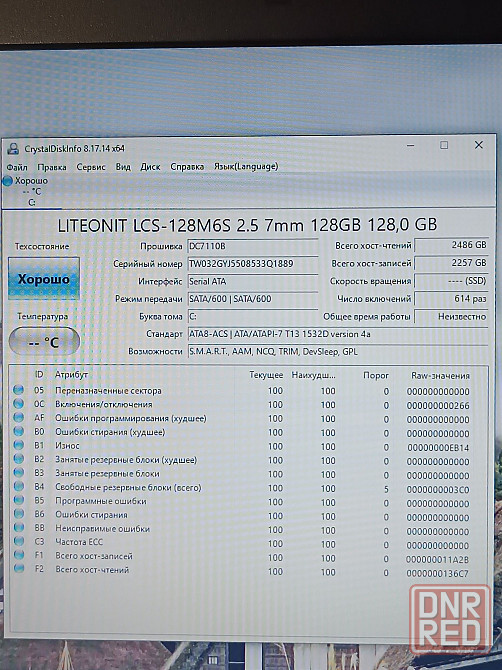Click the status circle for Переназначенные сектора
502x670 pixels.
(18, 390)
